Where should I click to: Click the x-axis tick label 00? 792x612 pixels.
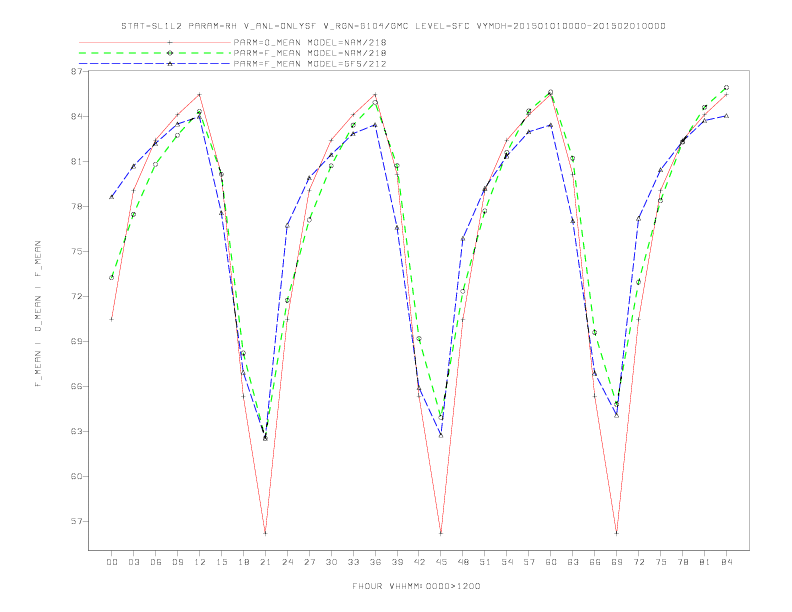[x=112, y=562]
